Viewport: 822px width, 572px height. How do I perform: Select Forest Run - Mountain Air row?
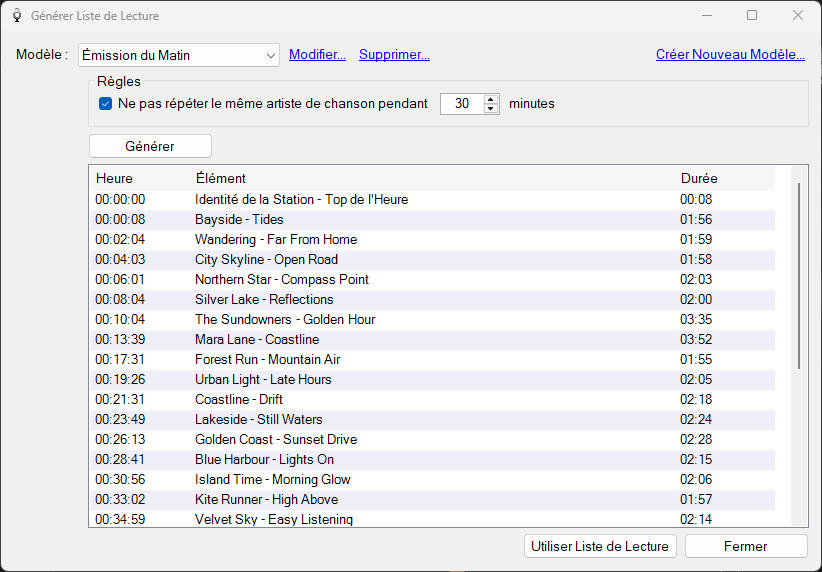[x=432, y=359]
